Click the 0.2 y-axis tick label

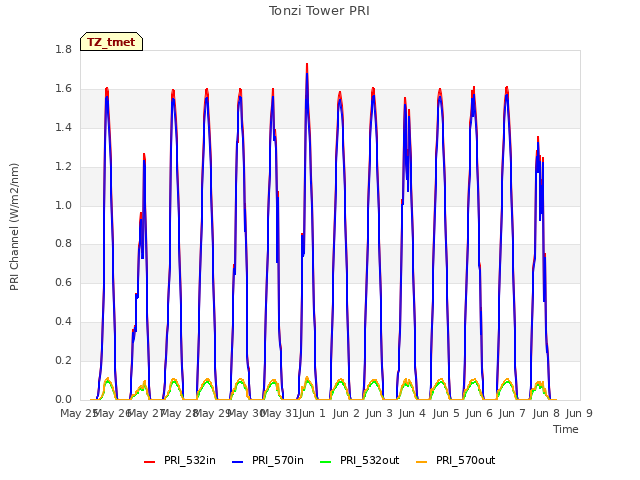[x=63, y=360]
